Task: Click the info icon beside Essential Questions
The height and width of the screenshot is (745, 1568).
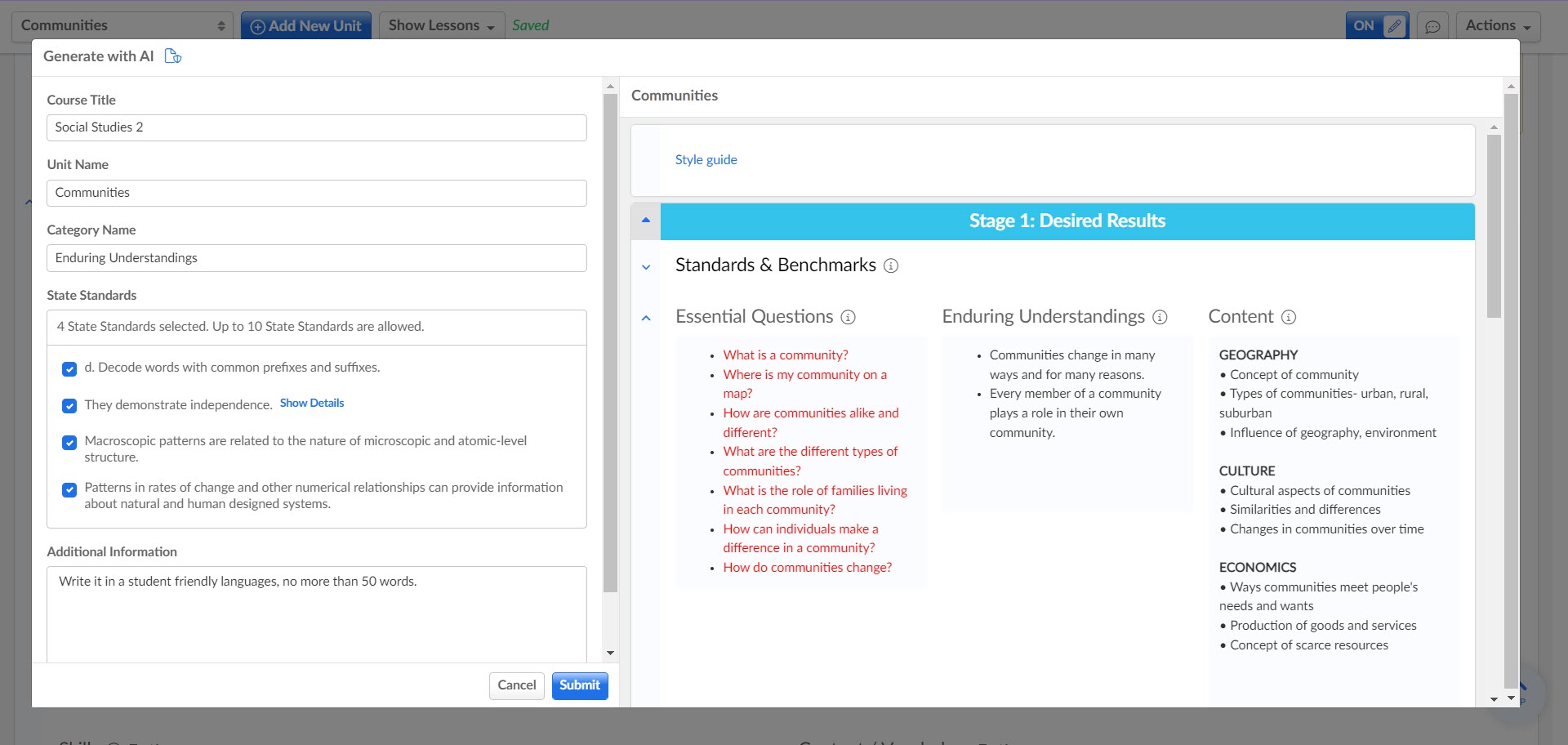Action: tap(849, 317)
